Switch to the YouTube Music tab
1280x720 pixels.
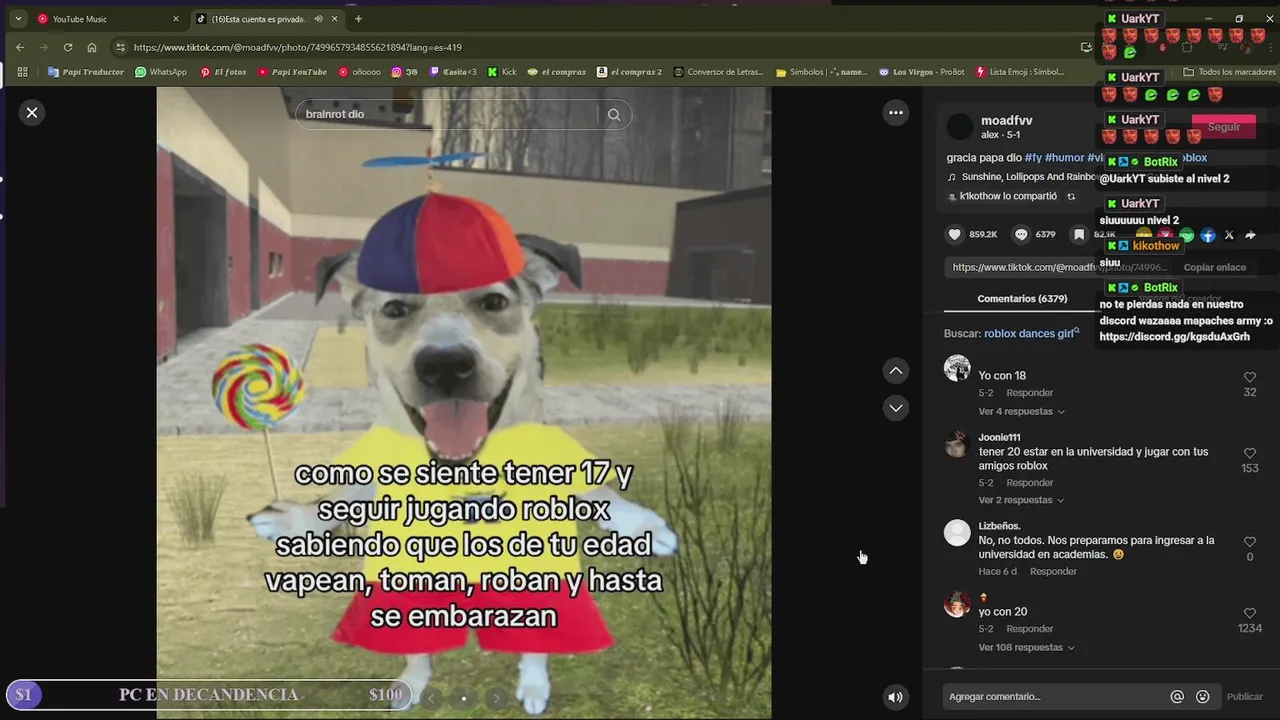coord(108,19)
